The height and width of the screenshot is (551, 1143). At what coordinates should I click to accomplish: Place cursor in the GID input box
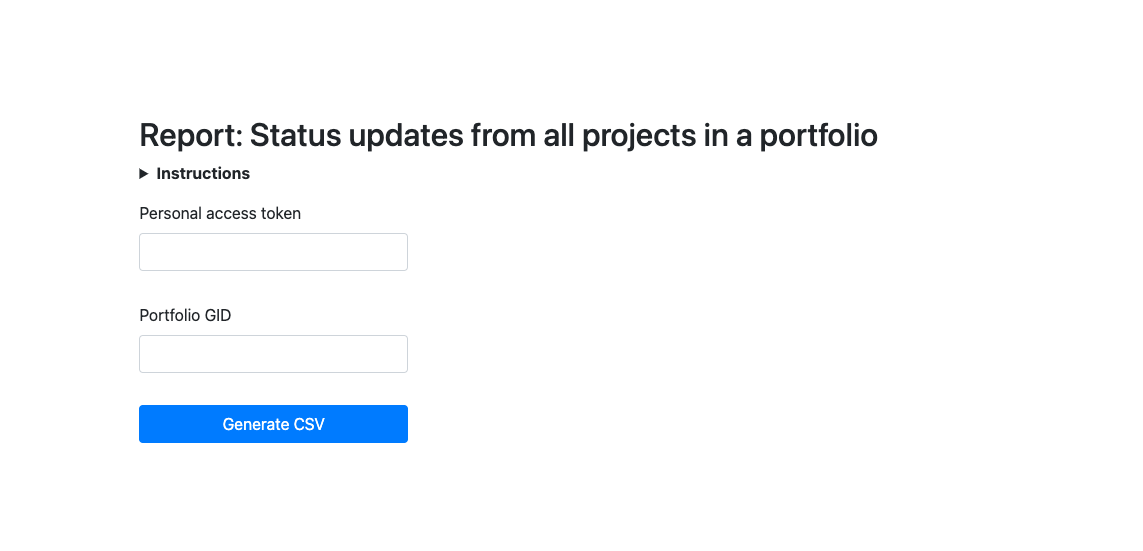tap(273, 354)
